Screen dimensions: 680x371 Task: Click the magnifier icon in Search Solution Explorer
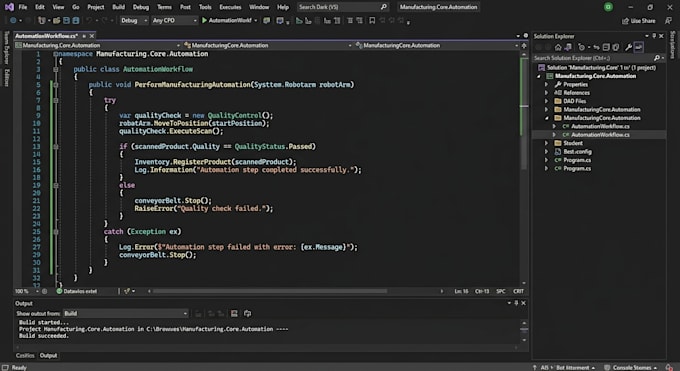pyautogui.click(x=657, y=58)
